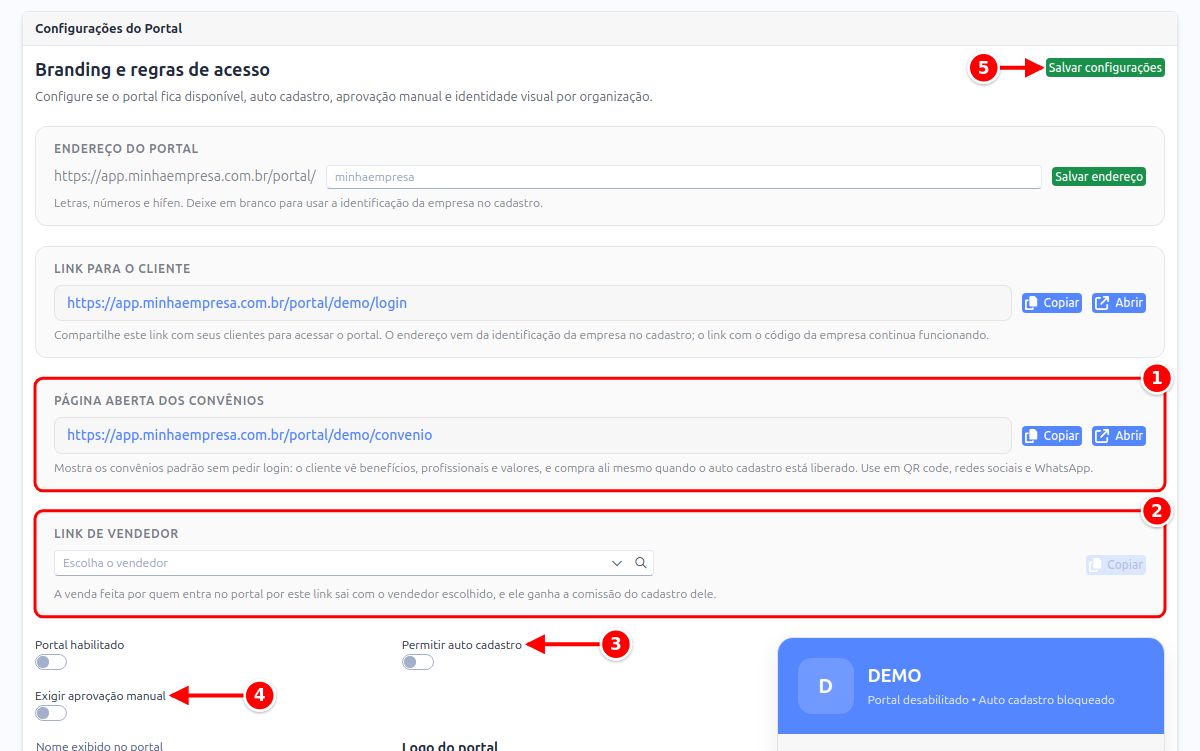Click Salvar configurações button
The height and width of the screenshot is (751, 1200).
(x=1105, y=68)
